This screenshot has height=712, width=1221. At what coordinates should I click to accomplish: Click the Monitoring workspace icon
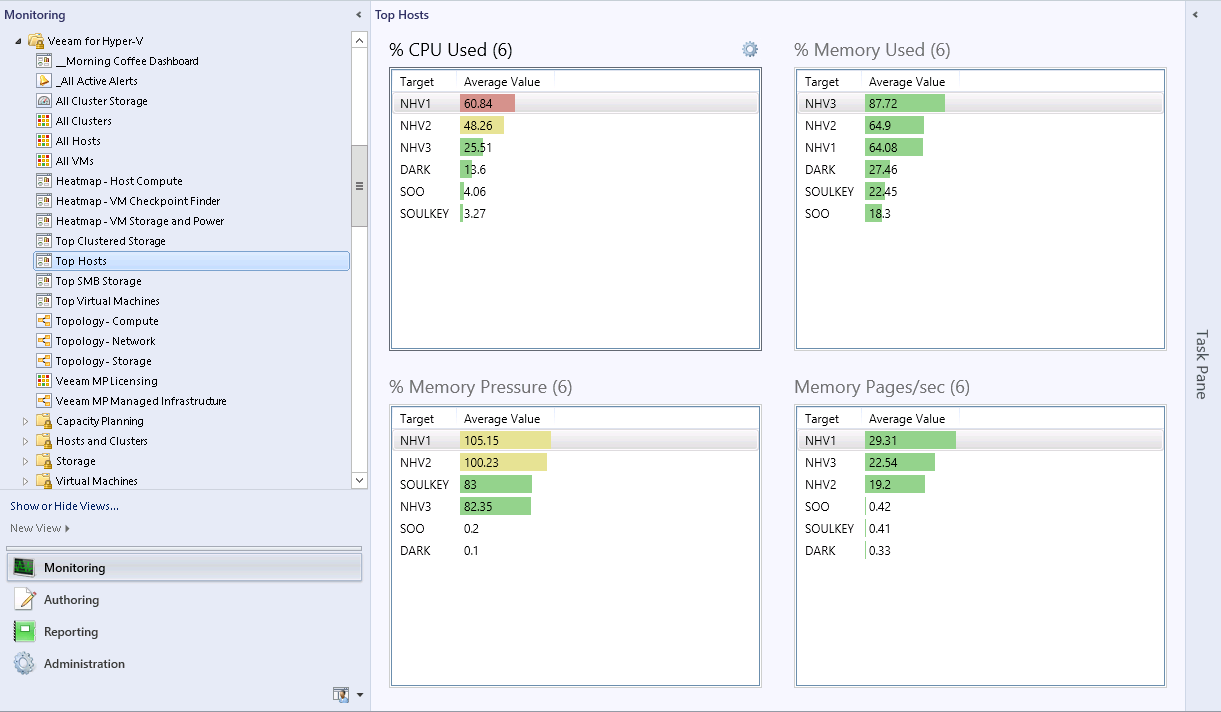pyautogui.click(x=24, y=567)
